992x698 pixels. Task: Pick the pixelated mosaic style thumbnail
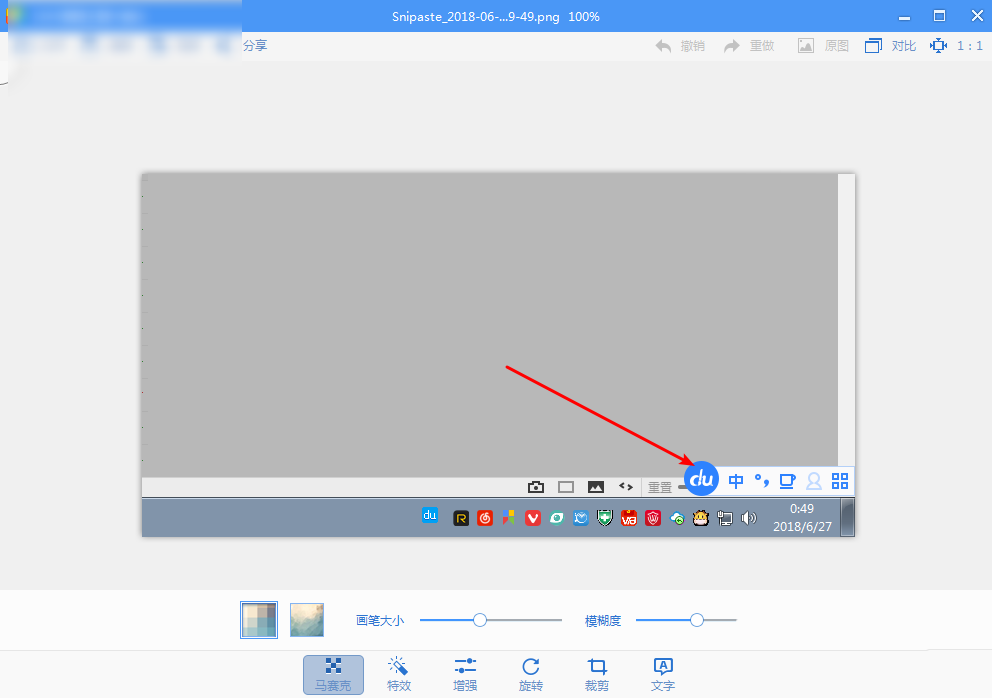259,620
